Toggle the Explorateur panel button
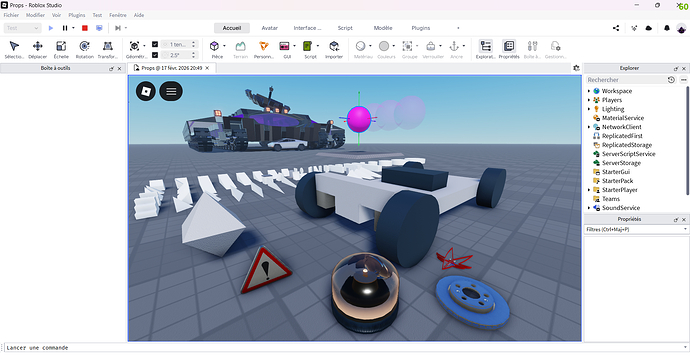Image resolution: width=690 pixels, height=364 pixels. [486, 49]
